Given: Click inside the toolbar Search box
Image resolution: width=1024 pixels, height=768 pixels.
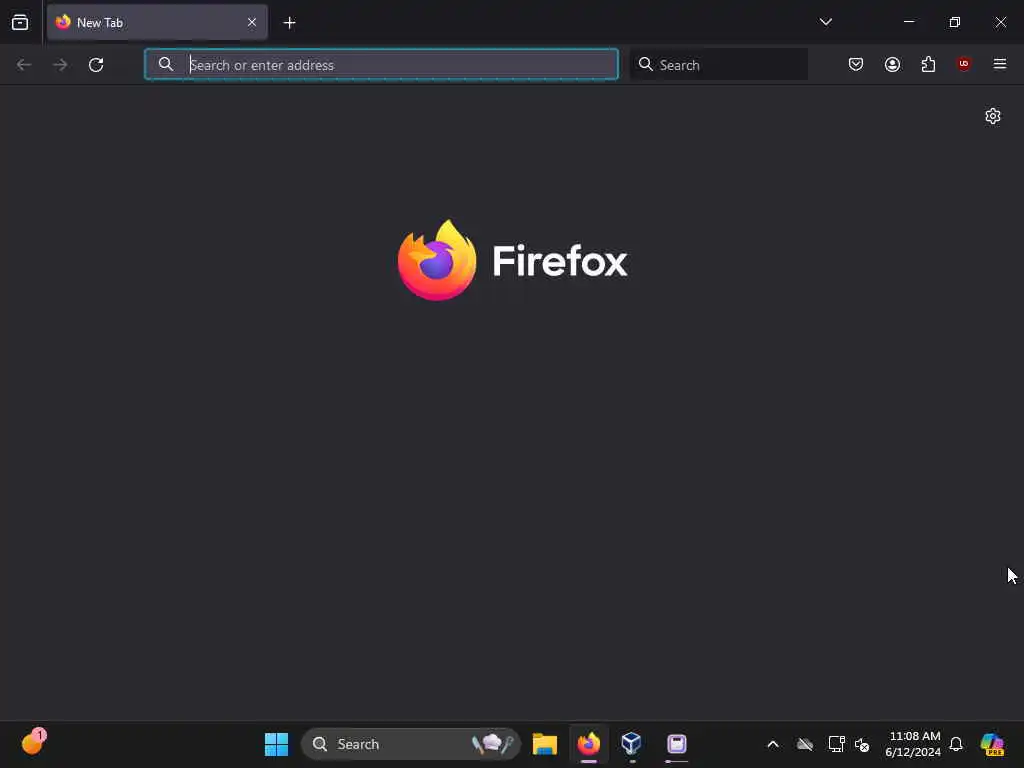Looking at the screenshot, I should coord(719,64).
